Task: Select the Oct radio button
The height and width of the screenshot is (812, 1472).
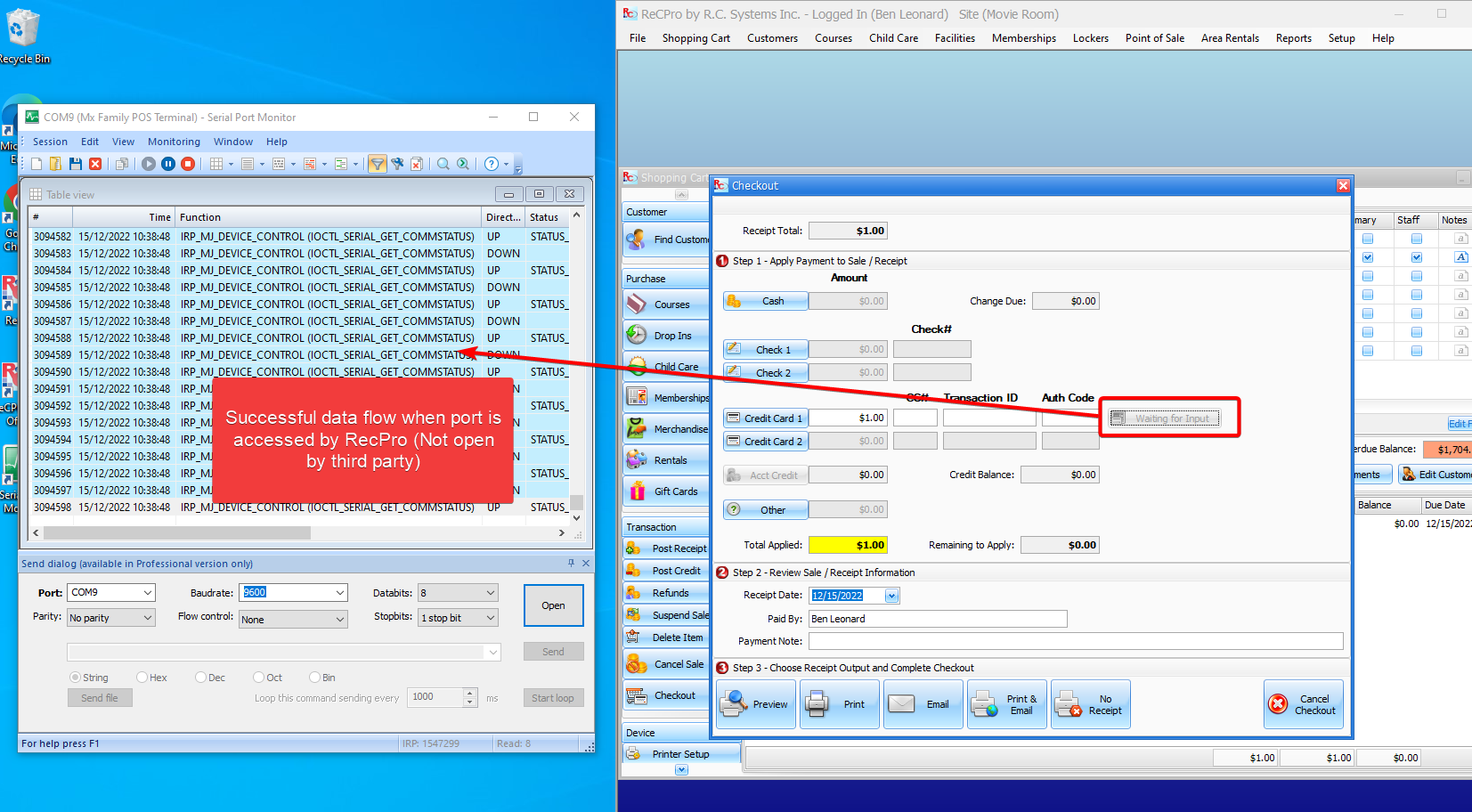Action: [258, 678]
